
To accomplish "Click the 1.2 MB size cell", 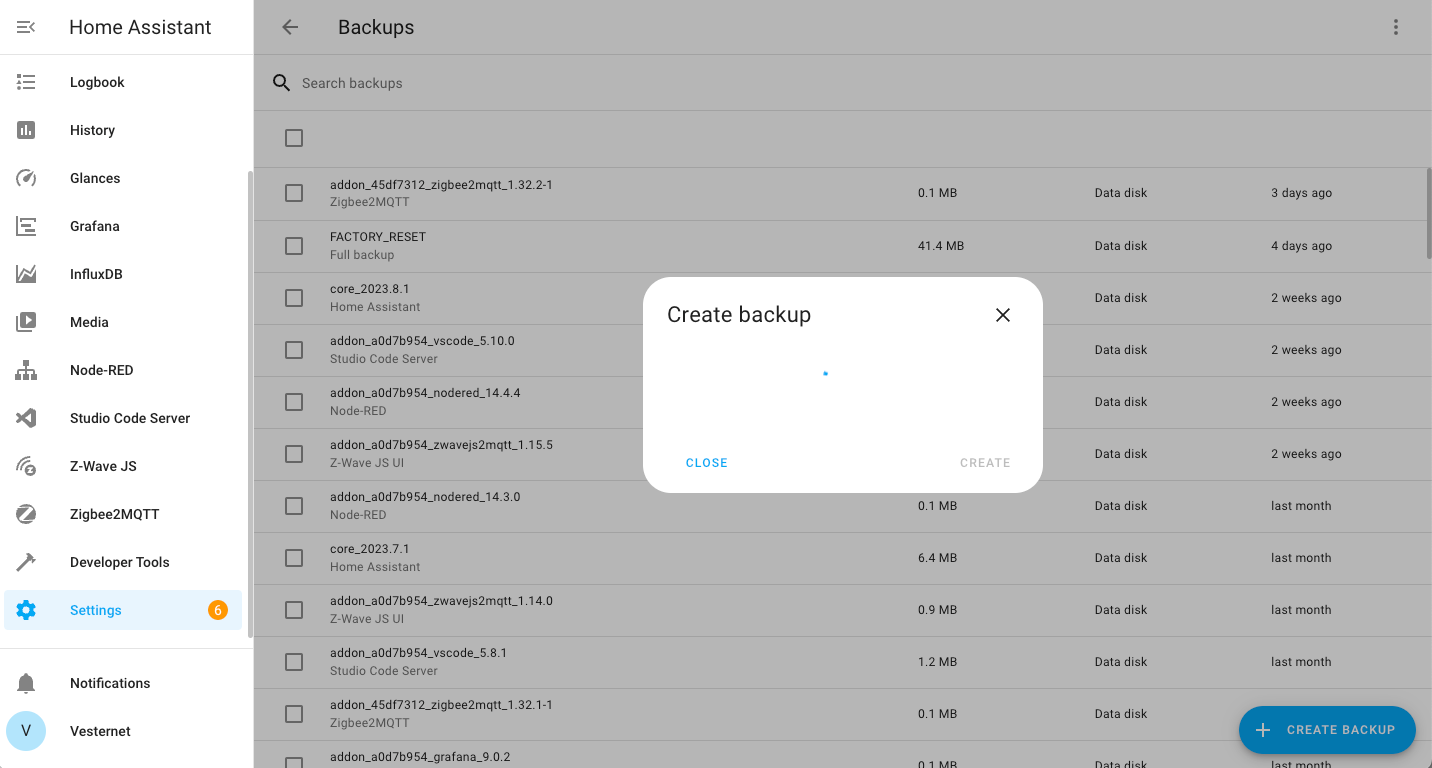I will coord(937,662).
